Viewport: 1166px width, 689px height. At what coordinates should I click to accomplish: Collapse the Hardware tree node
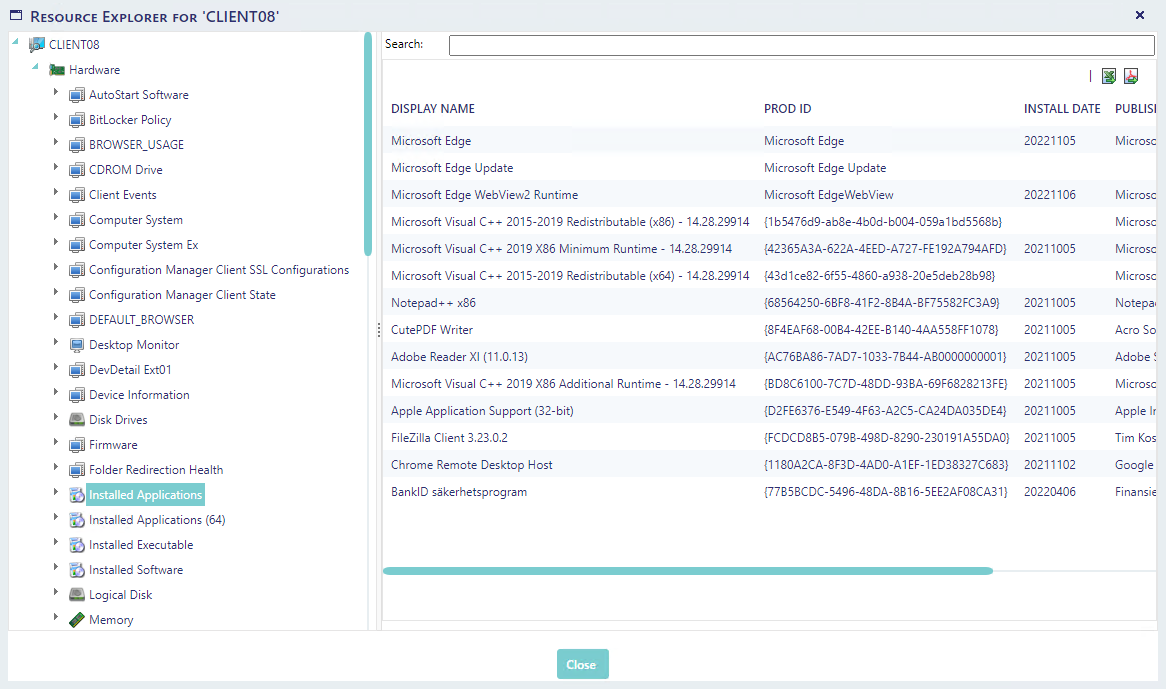35,69
